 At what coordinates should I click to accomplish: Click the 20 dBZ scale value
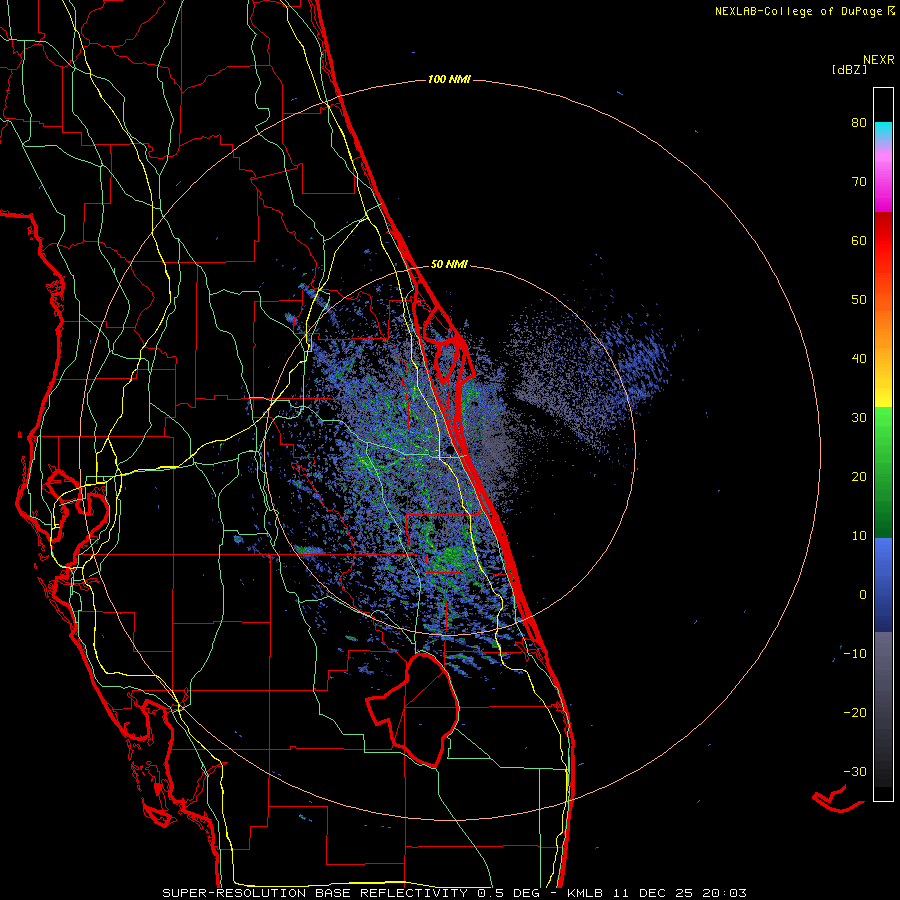pyautogui.click(x=859, y=477)
